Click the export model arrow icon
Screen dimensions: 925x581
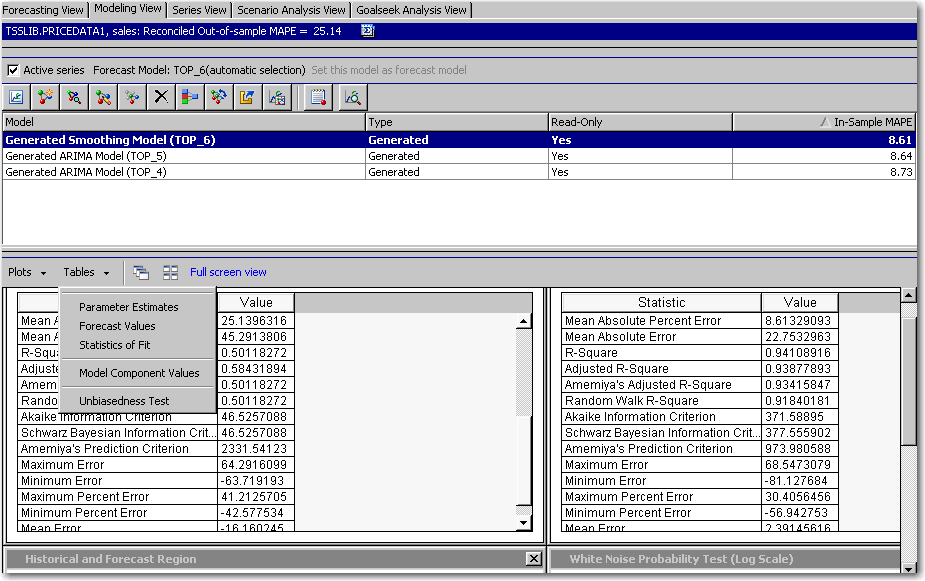point(247,97)
